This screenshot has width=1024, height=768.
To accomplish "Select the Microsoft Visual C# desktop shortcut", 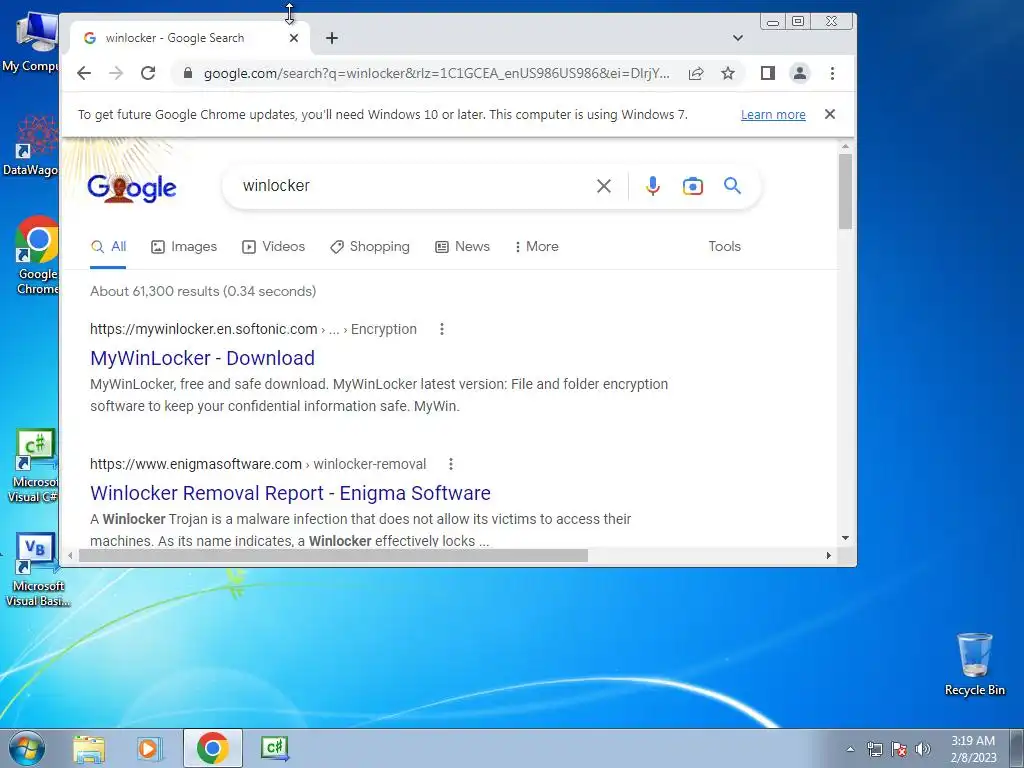I will [33, 466].
